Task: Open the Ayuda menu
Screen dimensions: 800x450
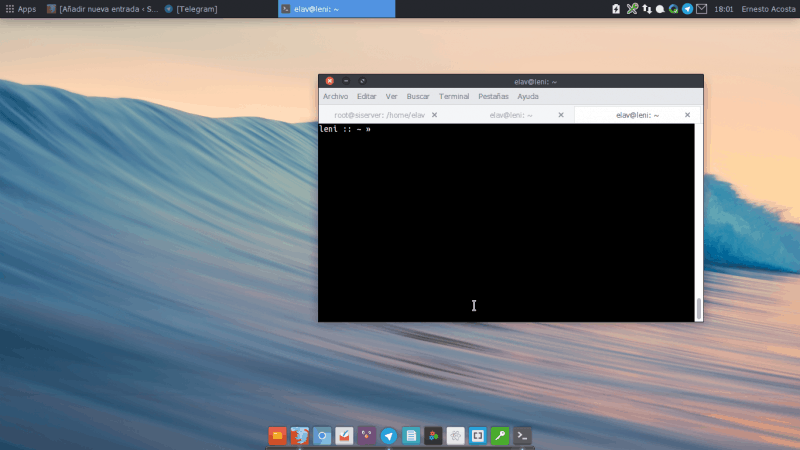Action: click(528, 96)
